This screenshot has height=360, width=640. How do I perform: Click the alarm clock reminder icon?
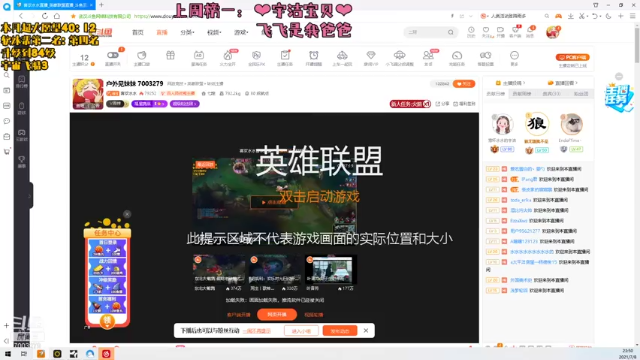coord(313,55)
